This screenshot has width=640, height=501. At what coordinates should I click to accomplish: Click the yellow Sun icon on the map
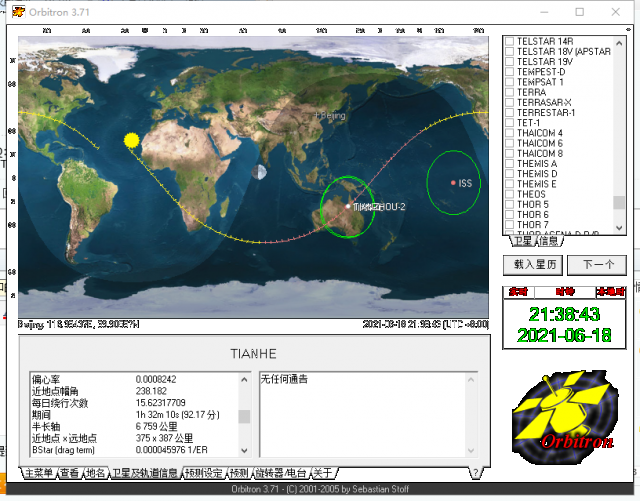click(x=131, y=140)
